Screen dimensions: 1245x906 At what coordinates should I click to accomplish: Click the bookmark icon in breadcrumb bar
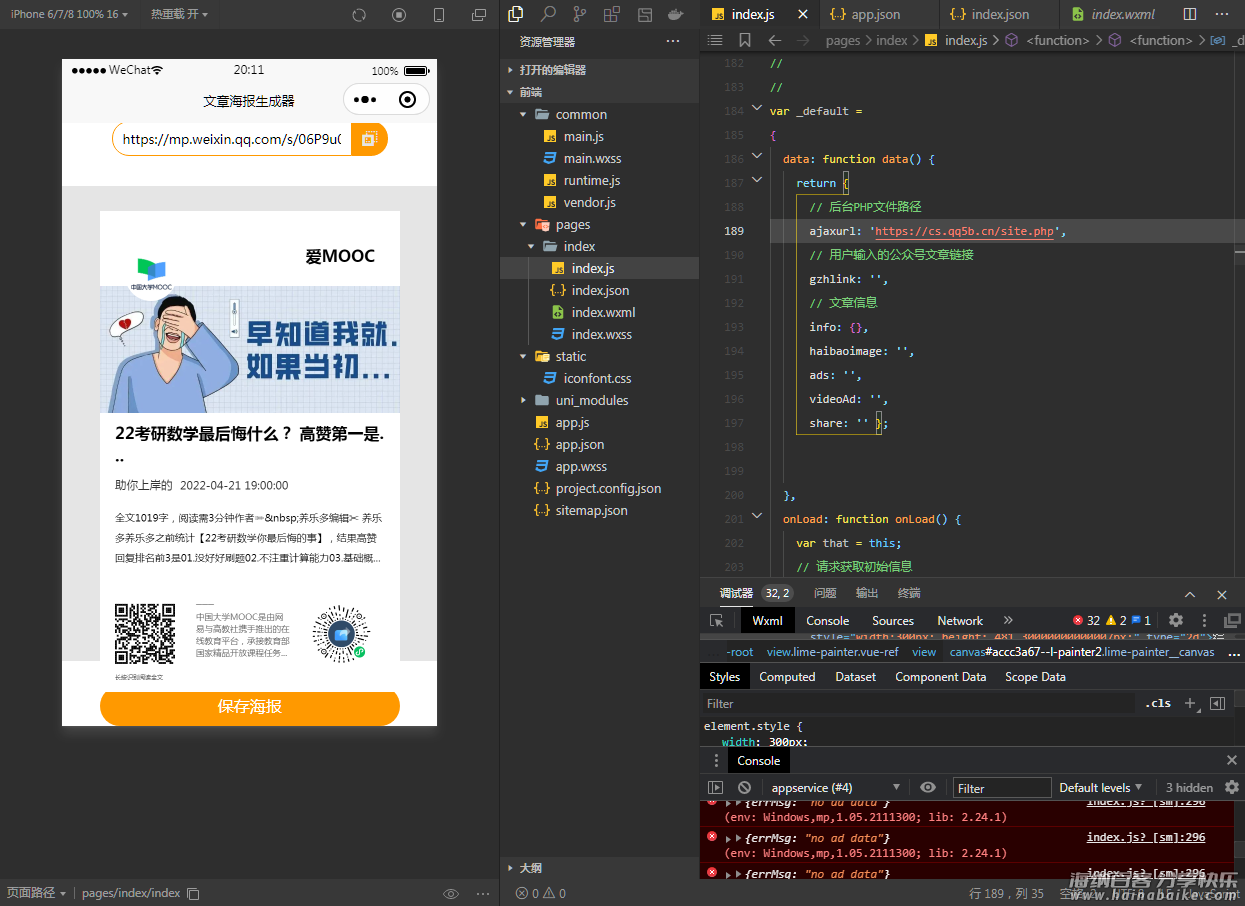click(745, 40)
